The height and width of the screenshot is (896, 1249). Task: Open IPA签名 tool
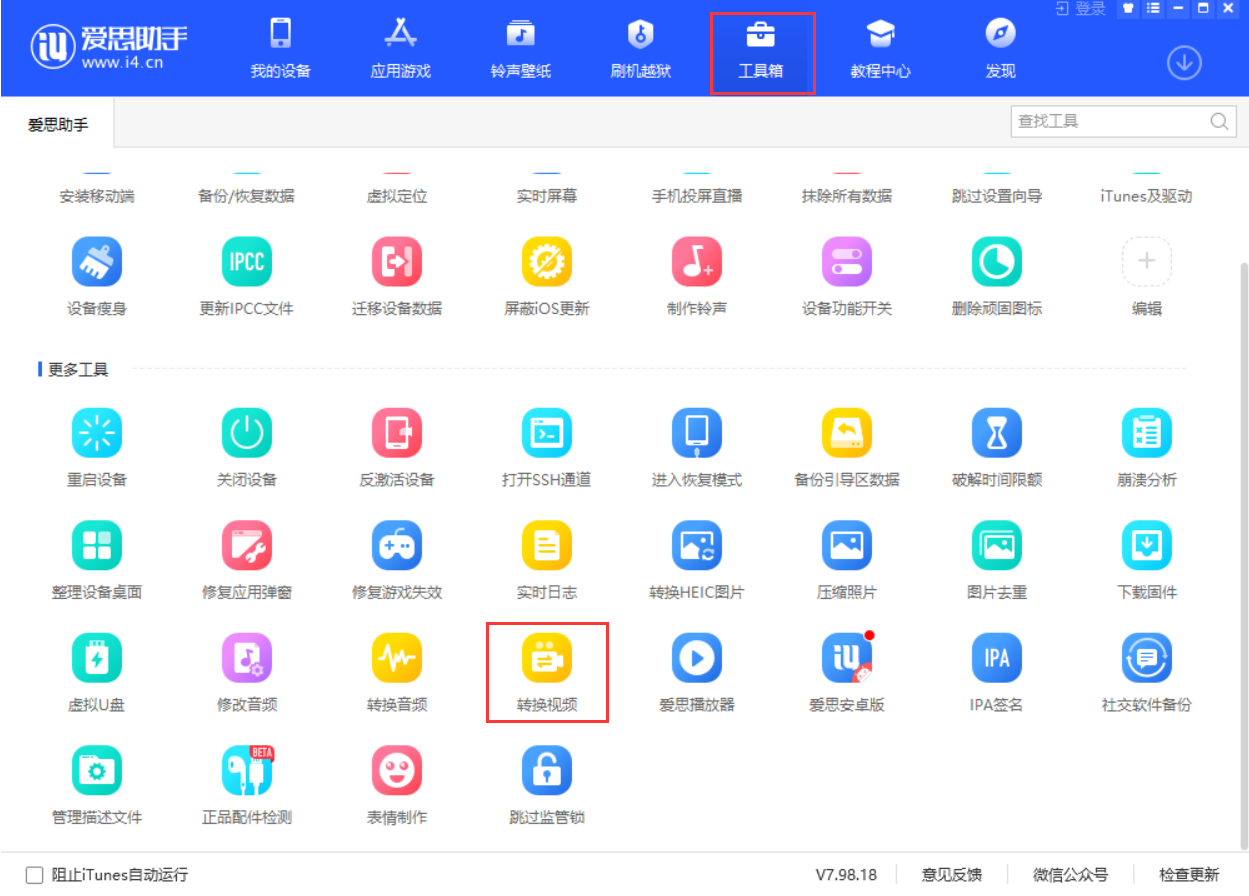tap(997, 658)
